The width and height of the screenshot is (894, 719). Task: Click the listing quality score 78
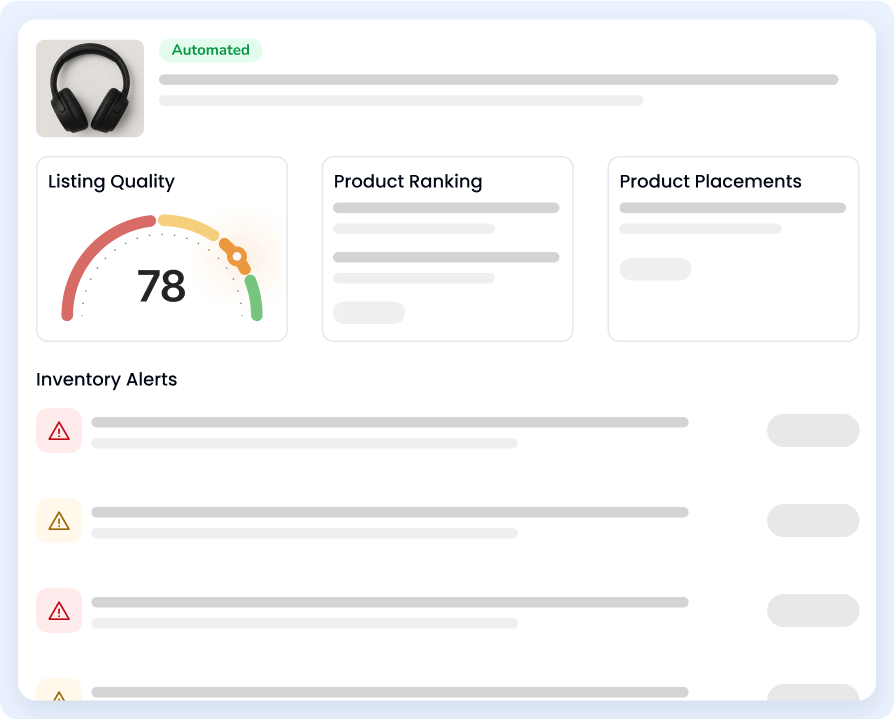[x=161, y=287]
